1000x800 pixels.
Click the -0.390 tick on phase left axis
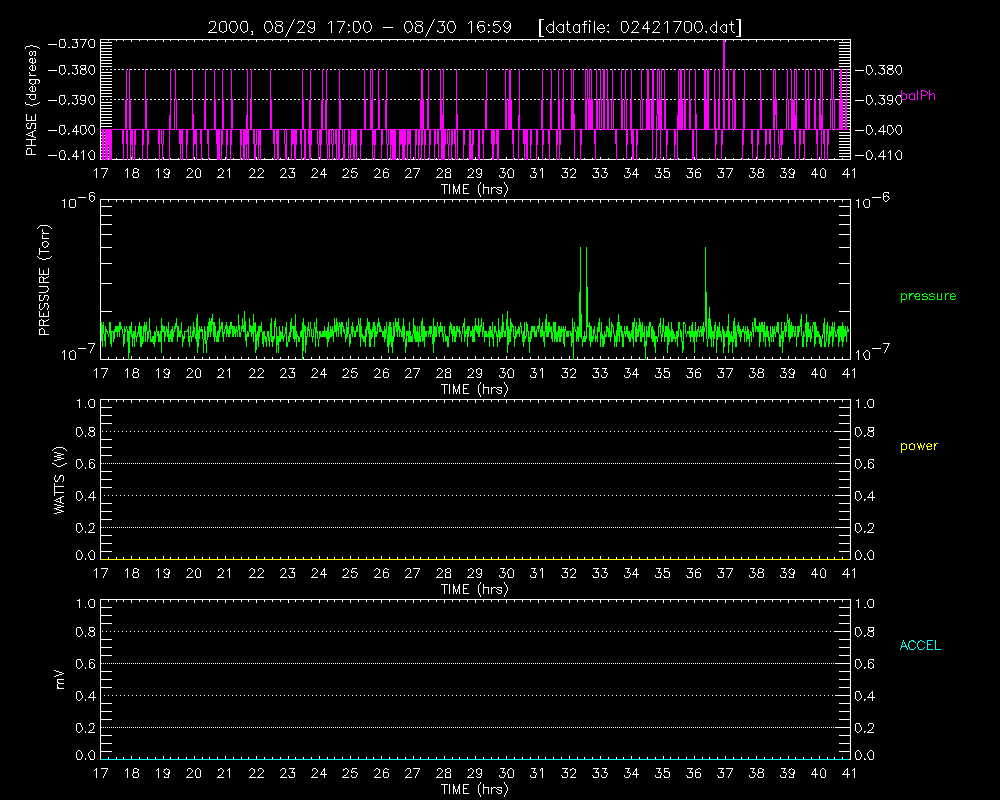[72, 100]
